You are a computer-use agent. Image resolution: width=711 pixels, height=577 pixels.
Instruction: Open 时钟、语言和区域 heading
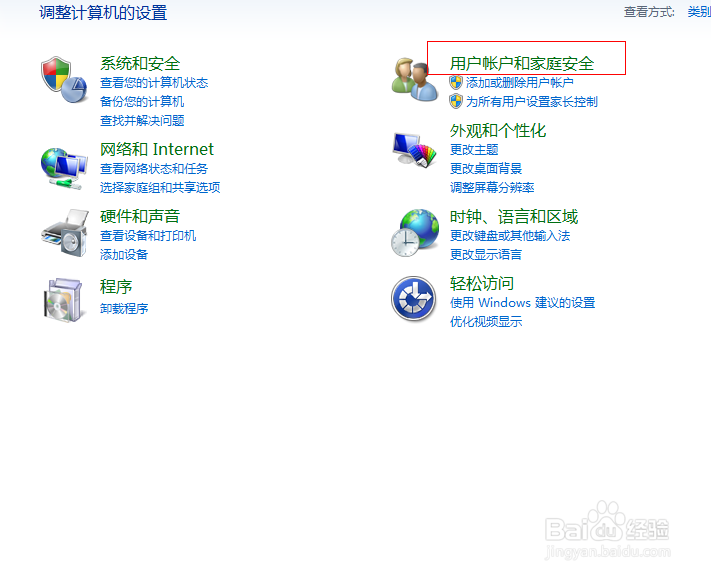pyautogui.click(x=514, y=217)
